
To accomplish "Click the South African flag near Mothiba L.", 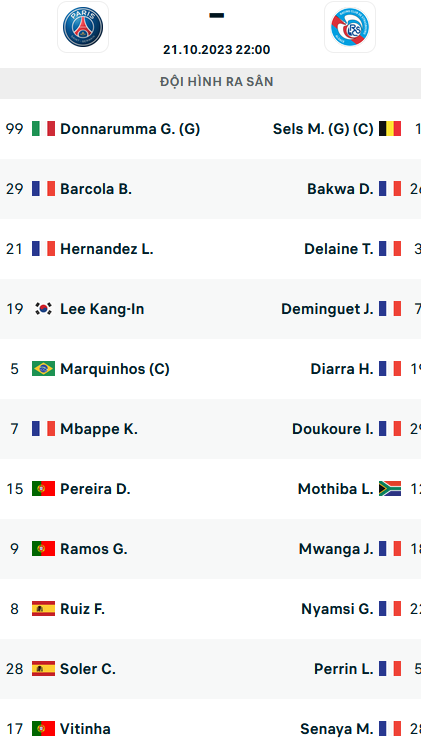I will (390, 489).
